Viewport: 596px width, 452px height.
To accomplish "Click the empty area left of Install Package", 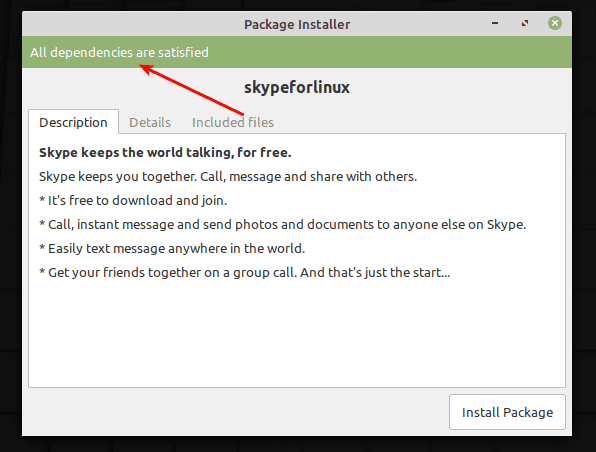I will pos(236,412).
